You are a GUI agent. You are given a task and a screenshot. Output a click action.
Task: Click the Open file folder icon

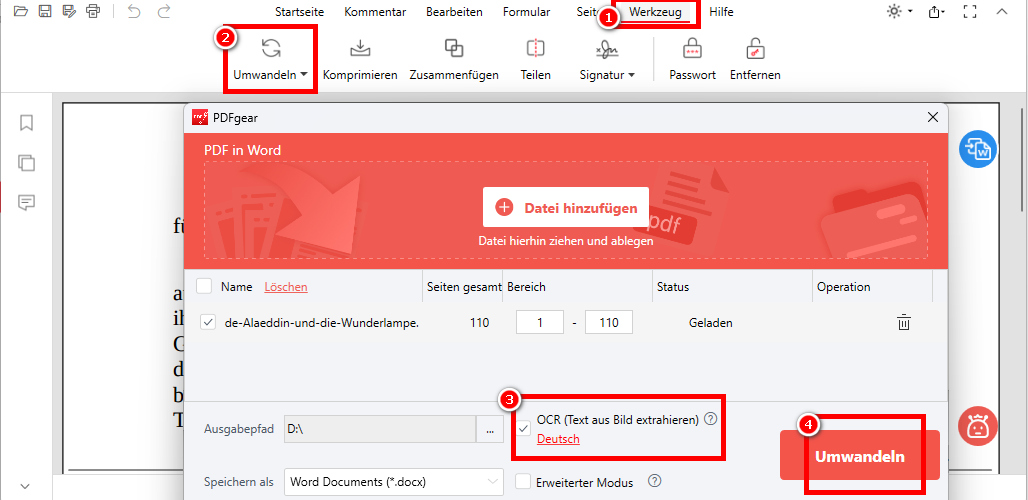click(x=21, y=11)
